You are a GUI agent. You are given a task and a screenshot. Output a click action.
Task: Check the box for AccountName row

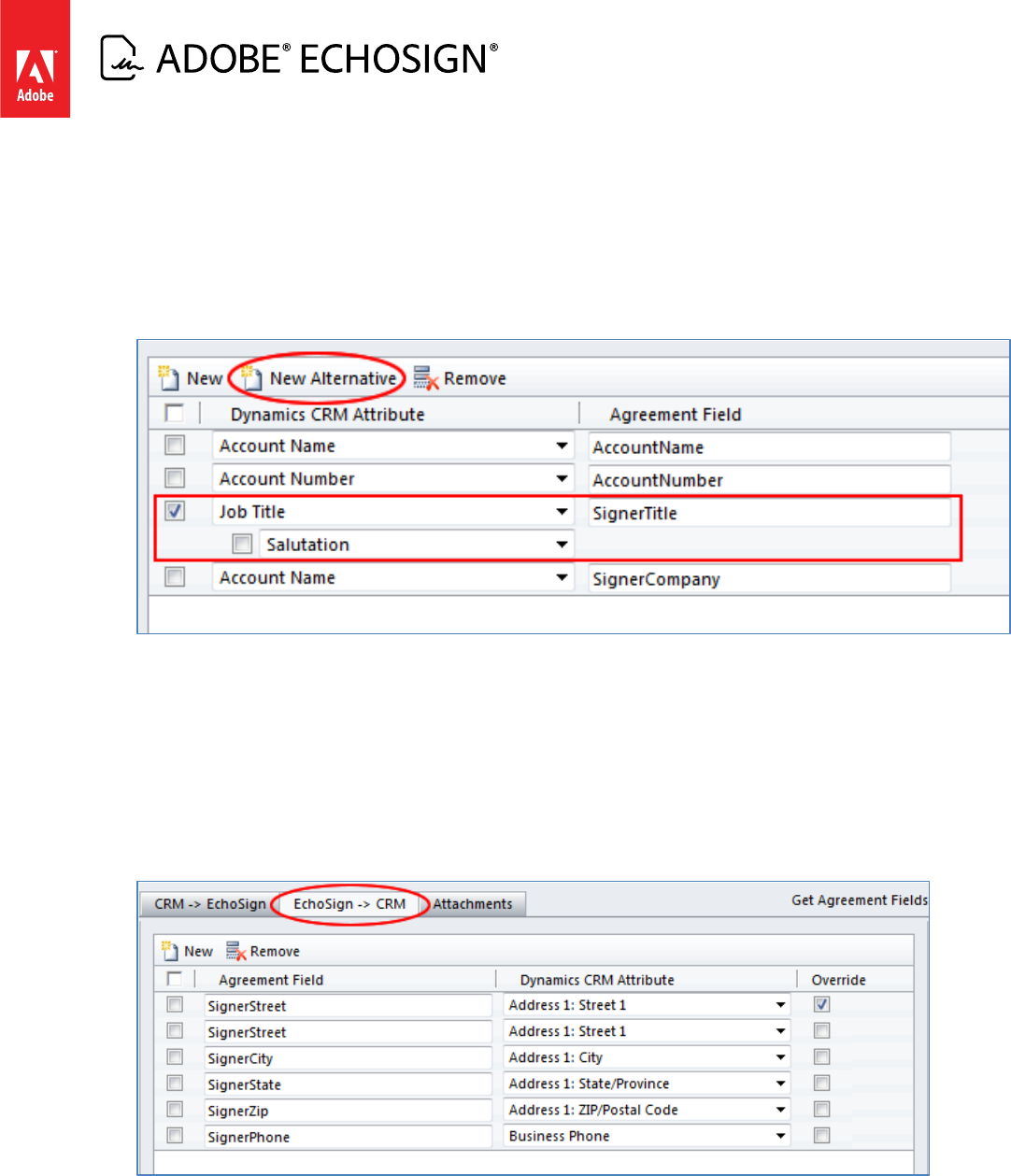coord(175,446)
